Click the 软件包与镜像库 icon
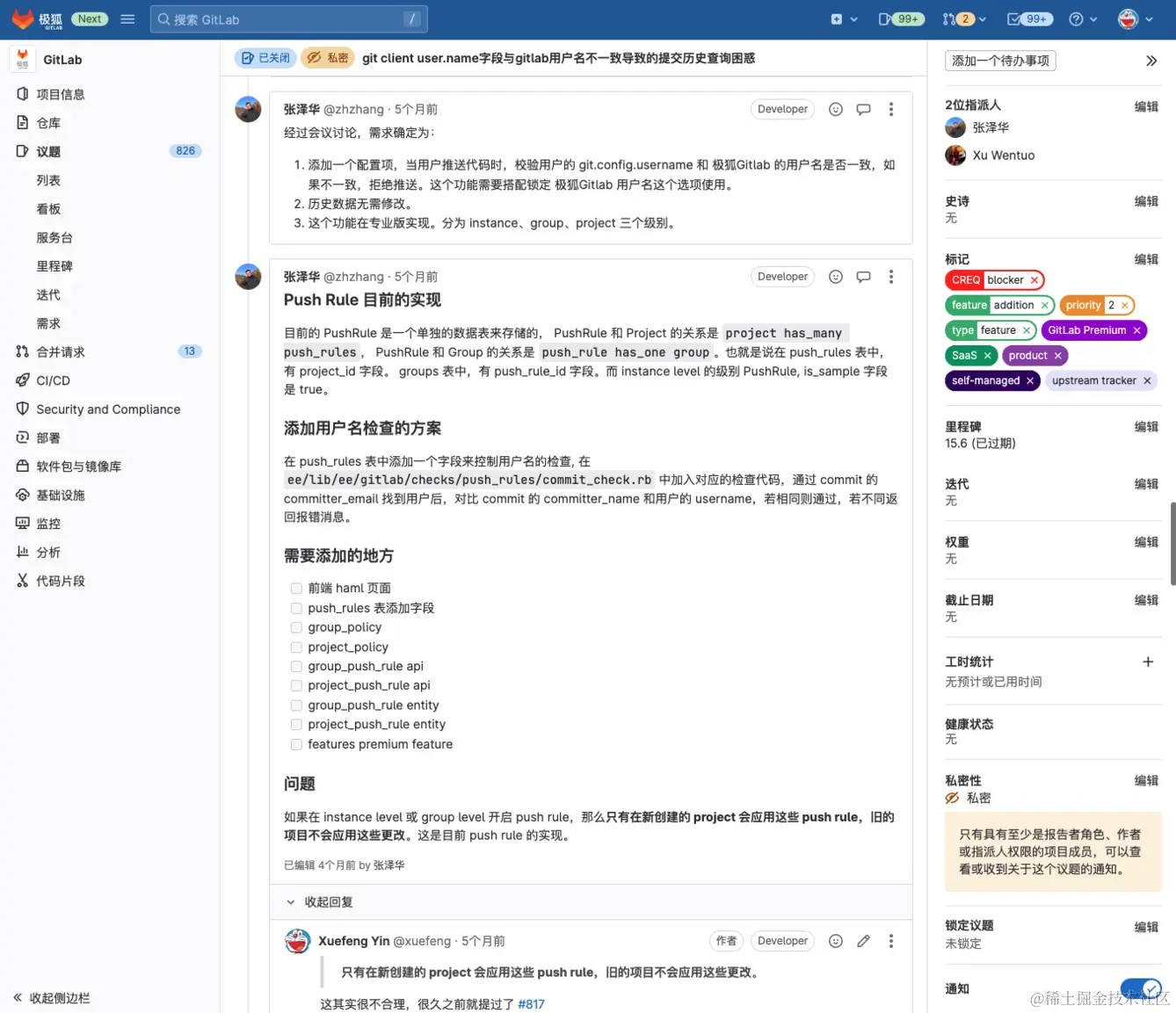Viewport: 1176px width, 1013px height. (x=23, y=466)
